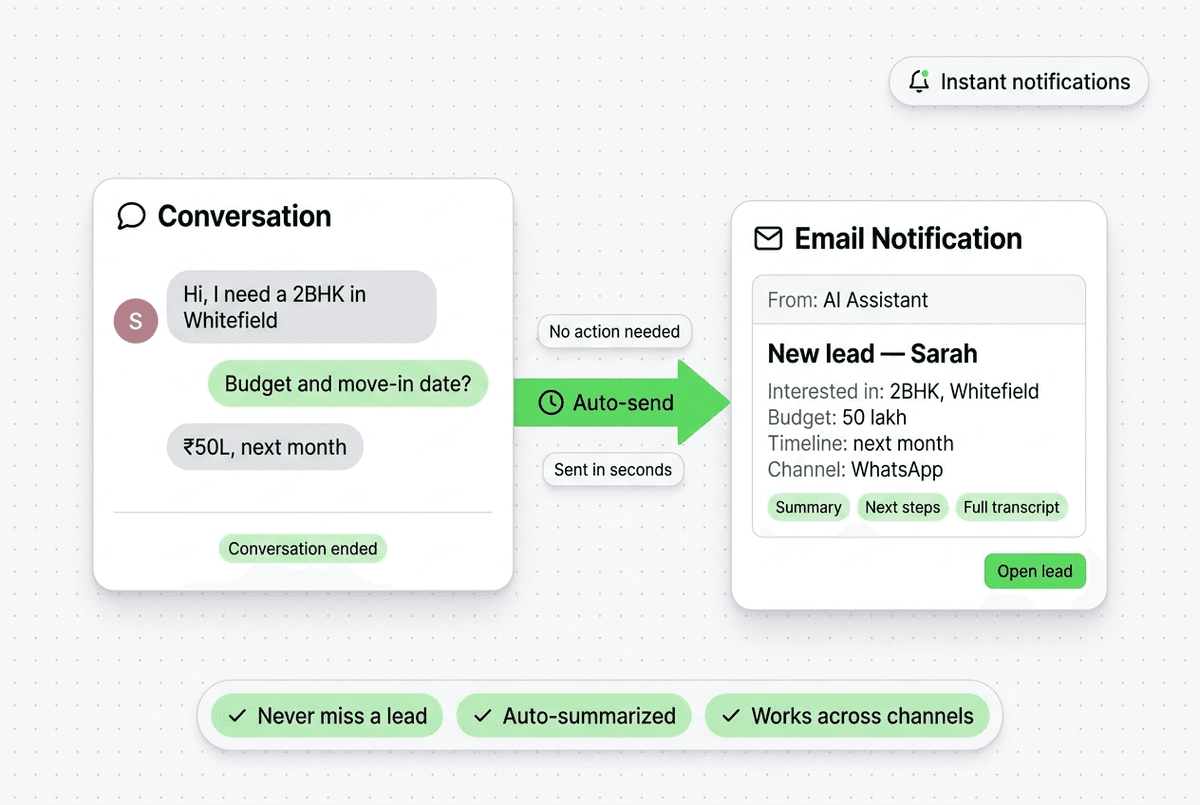Click the checkmark beside Never miss a lead

pos(237,716)
